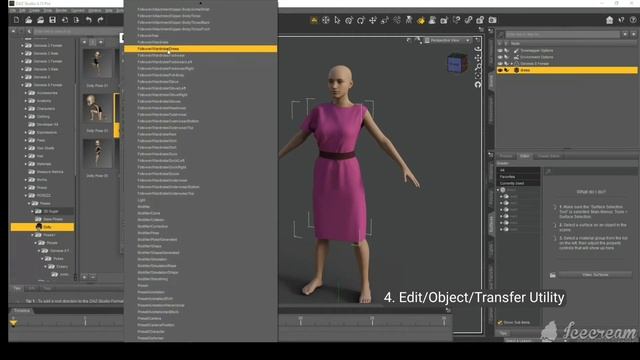Click the Export icon left of Undo
640x360 pixels.
(x=76, y=20)
